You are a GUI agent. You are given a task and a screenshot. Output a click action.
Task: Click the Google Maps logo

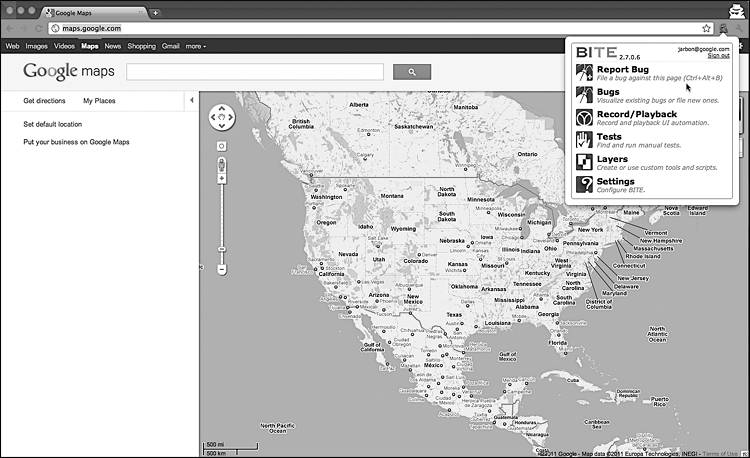click(x=69, y=72)
